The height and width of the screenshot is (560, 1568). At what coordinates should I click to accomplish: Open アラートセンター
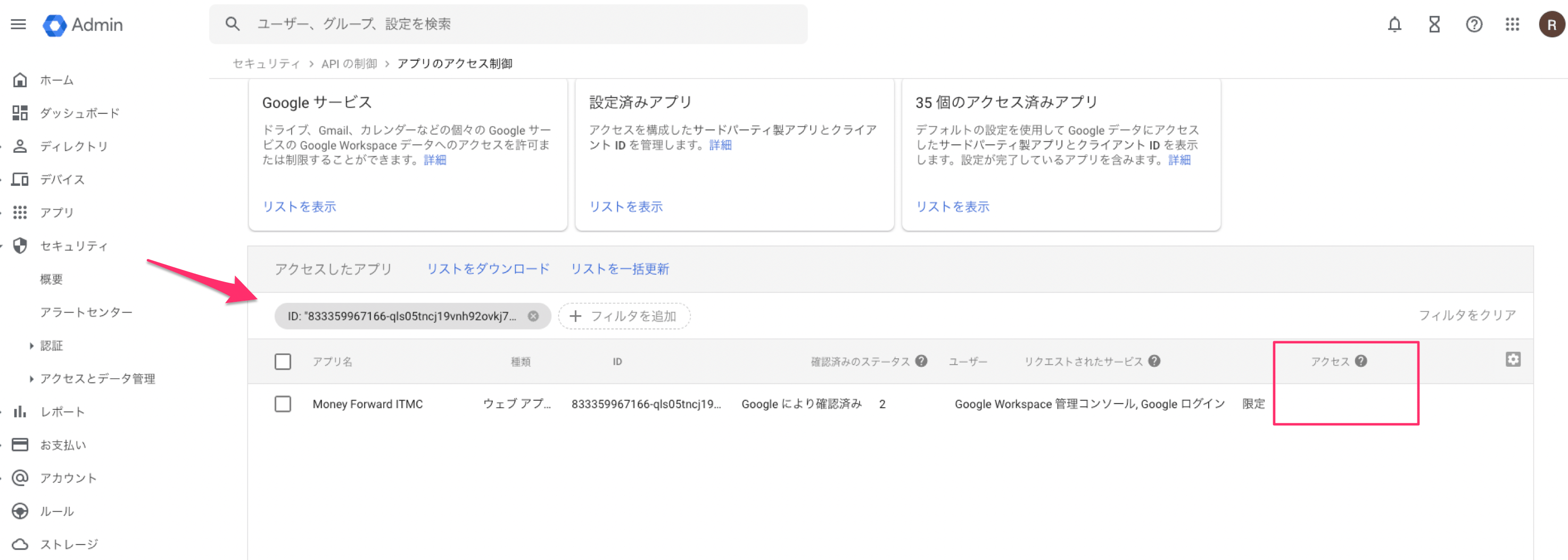(x=86, y=312)
